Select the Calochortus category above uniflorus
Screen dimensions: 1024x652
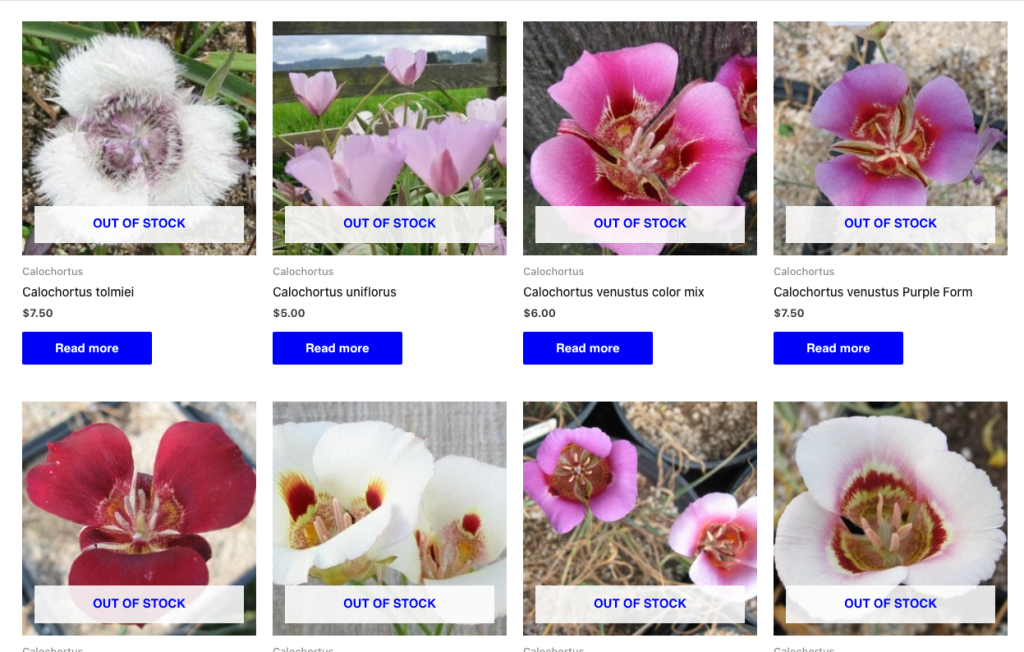pos(303,271)
